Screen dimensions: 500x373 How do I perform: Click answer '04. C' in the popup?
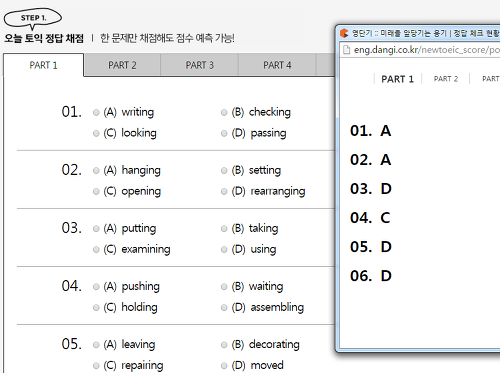(370, 218)
